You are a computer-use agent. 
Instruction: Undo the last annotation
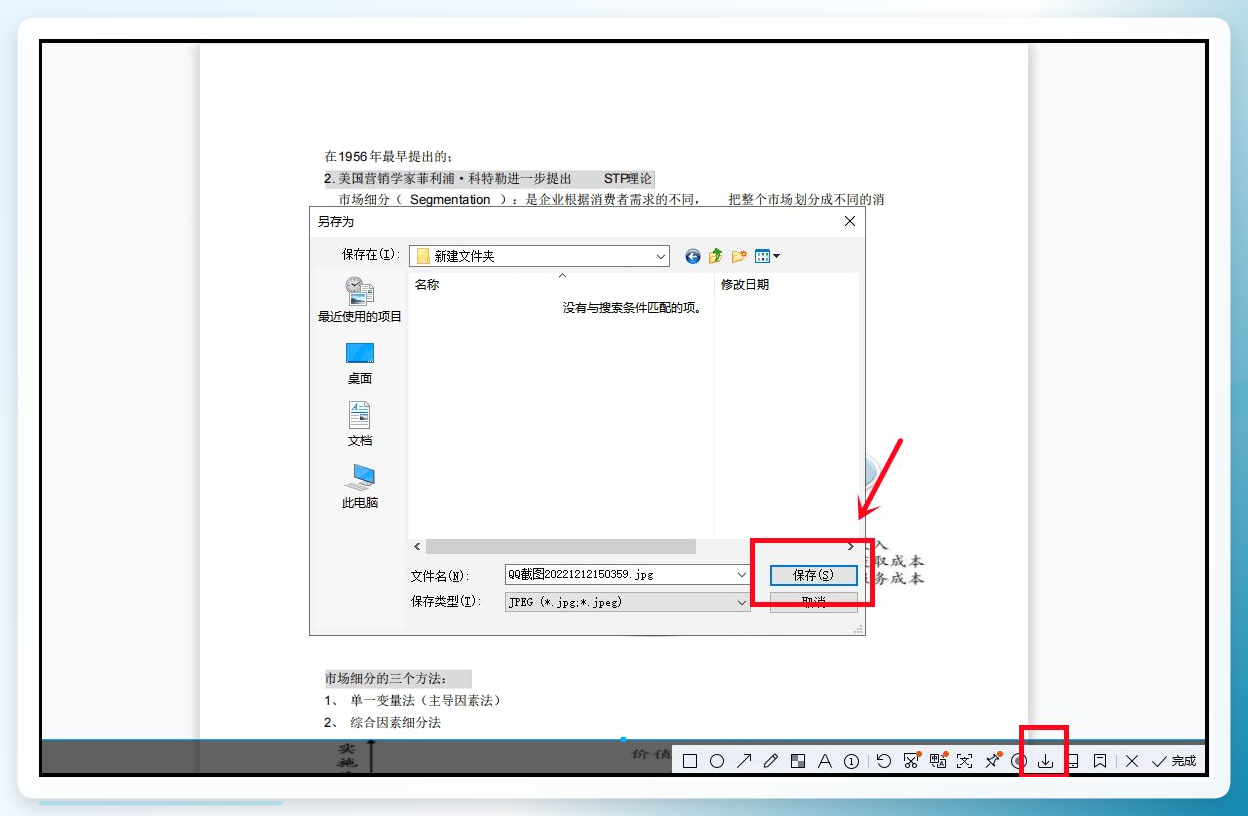pos(884,761)
